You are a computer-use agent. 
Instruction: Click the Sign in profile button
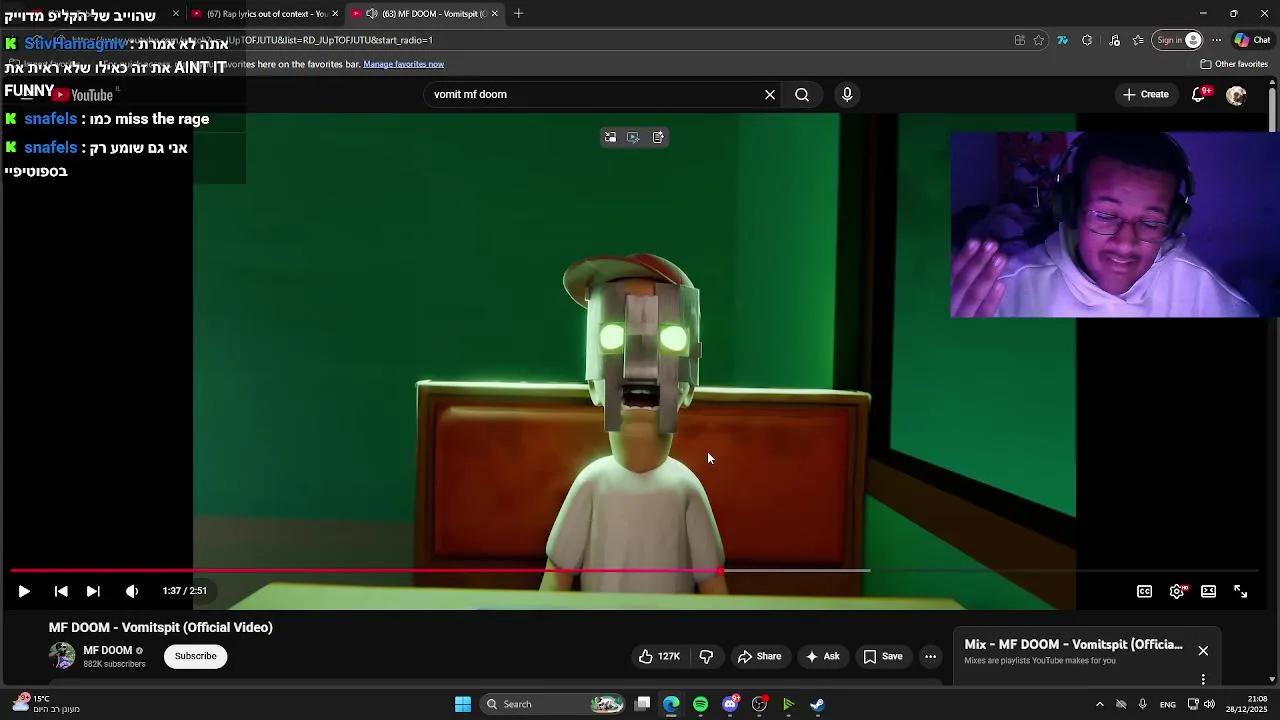tap(1178, 40)
